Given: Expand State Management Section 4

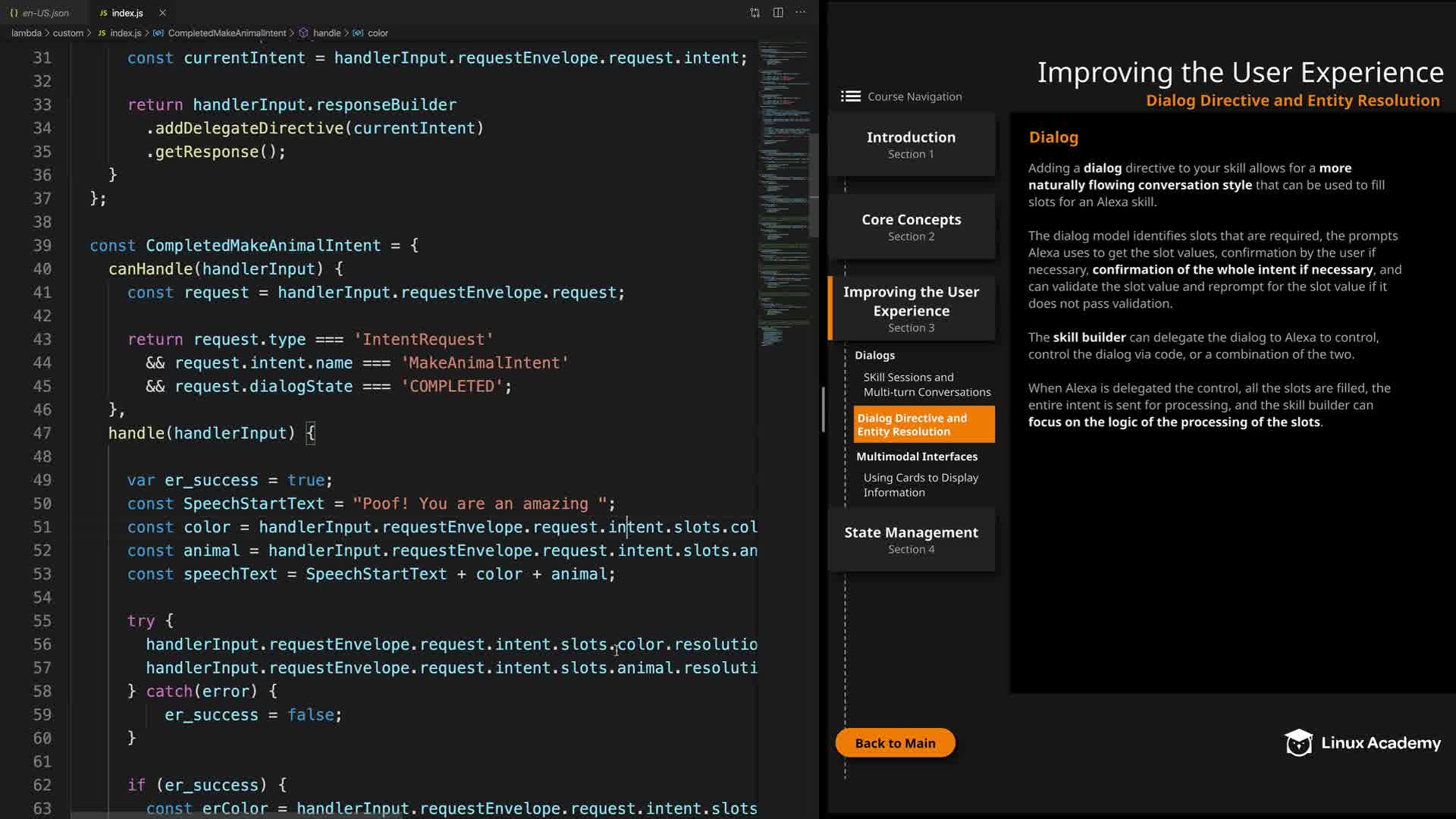Looking at the screenshot, I should (911, 540).
